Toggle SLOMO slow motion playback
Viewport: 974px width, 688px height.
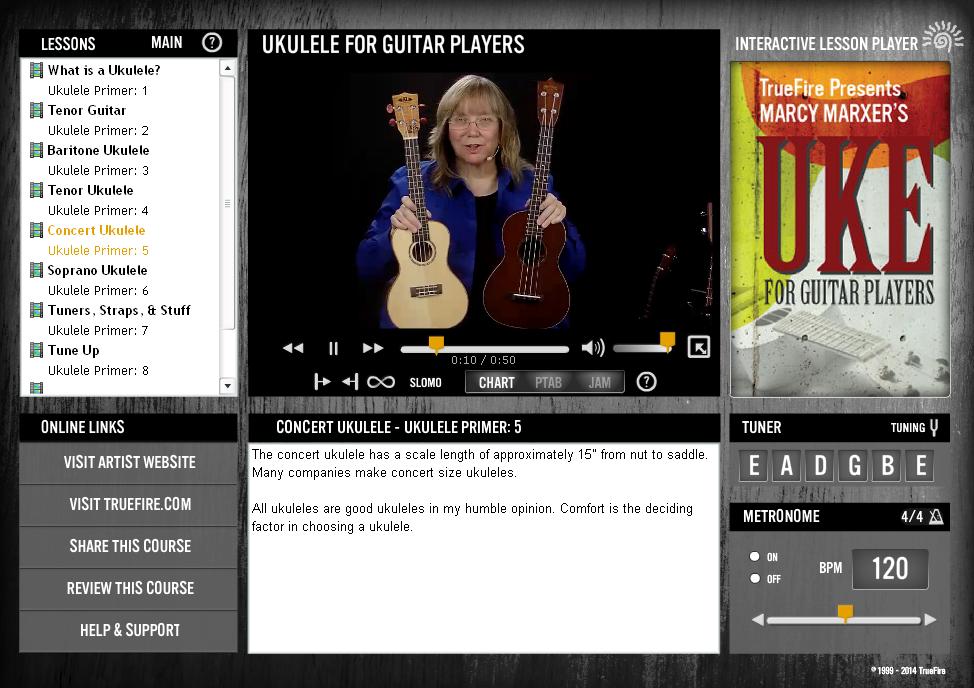point(426,382)
